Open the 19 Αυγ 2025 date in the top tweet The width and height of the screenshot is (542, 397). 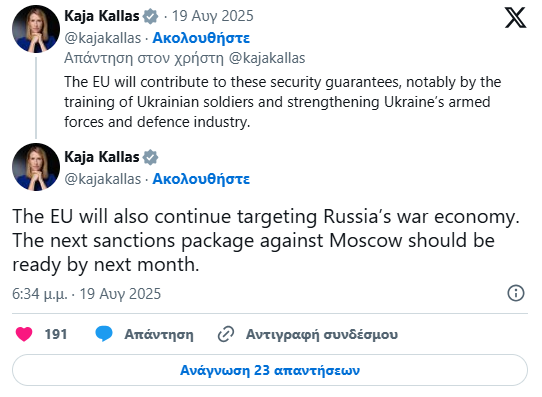(213, 16)
